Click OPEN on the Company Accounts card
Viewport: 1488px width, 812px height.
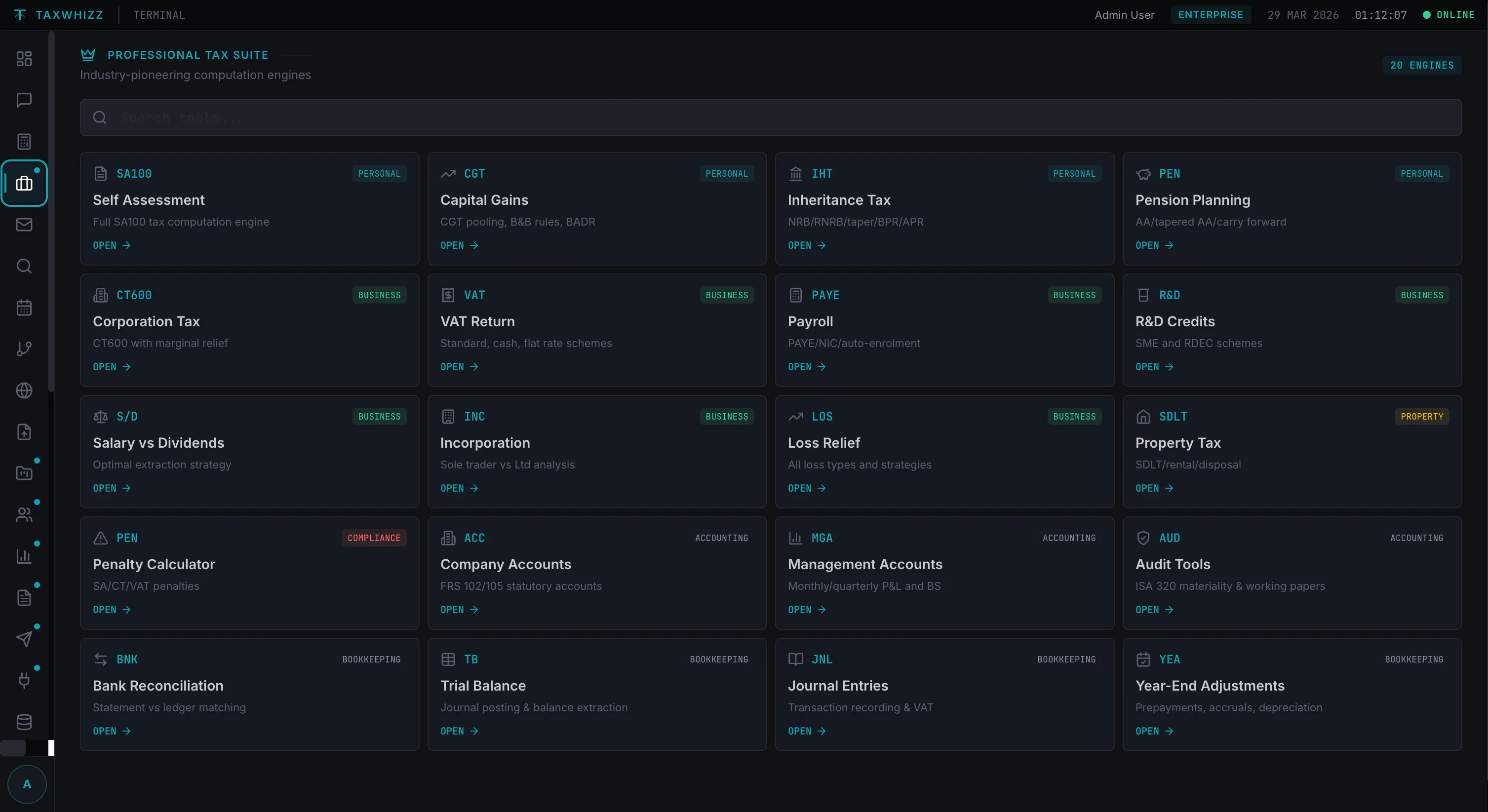coord(459,610)
